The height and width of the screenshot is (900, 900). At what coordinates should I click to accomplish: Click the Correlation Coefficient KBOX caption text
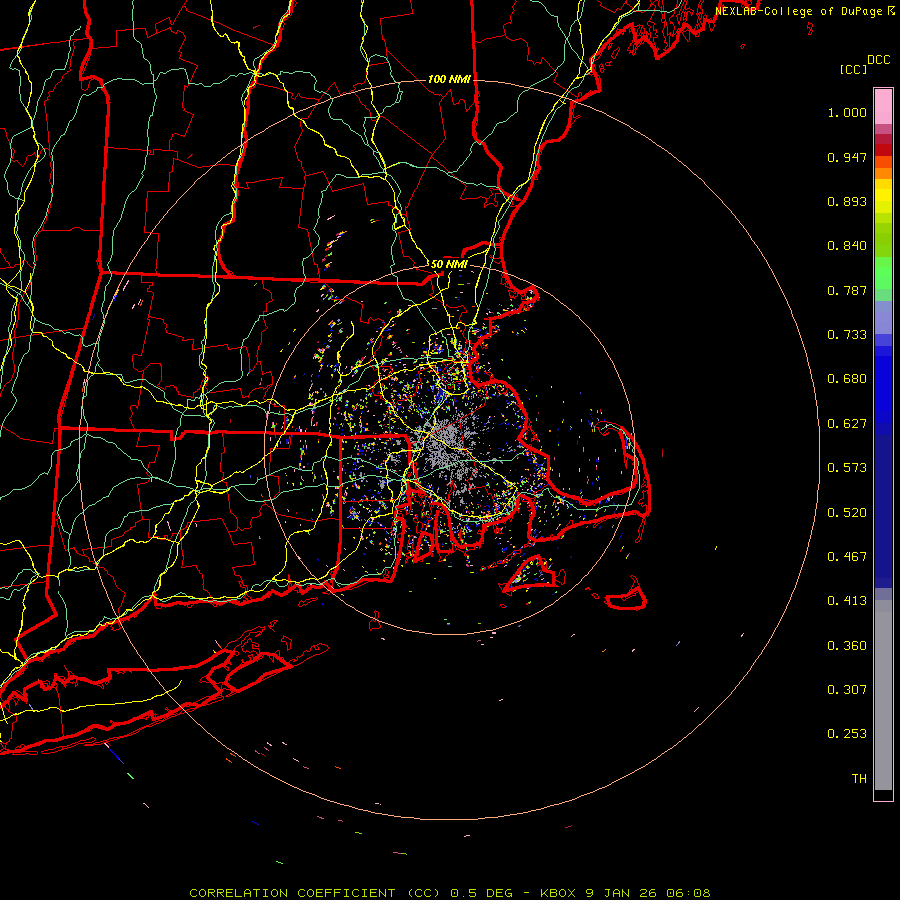450,893
